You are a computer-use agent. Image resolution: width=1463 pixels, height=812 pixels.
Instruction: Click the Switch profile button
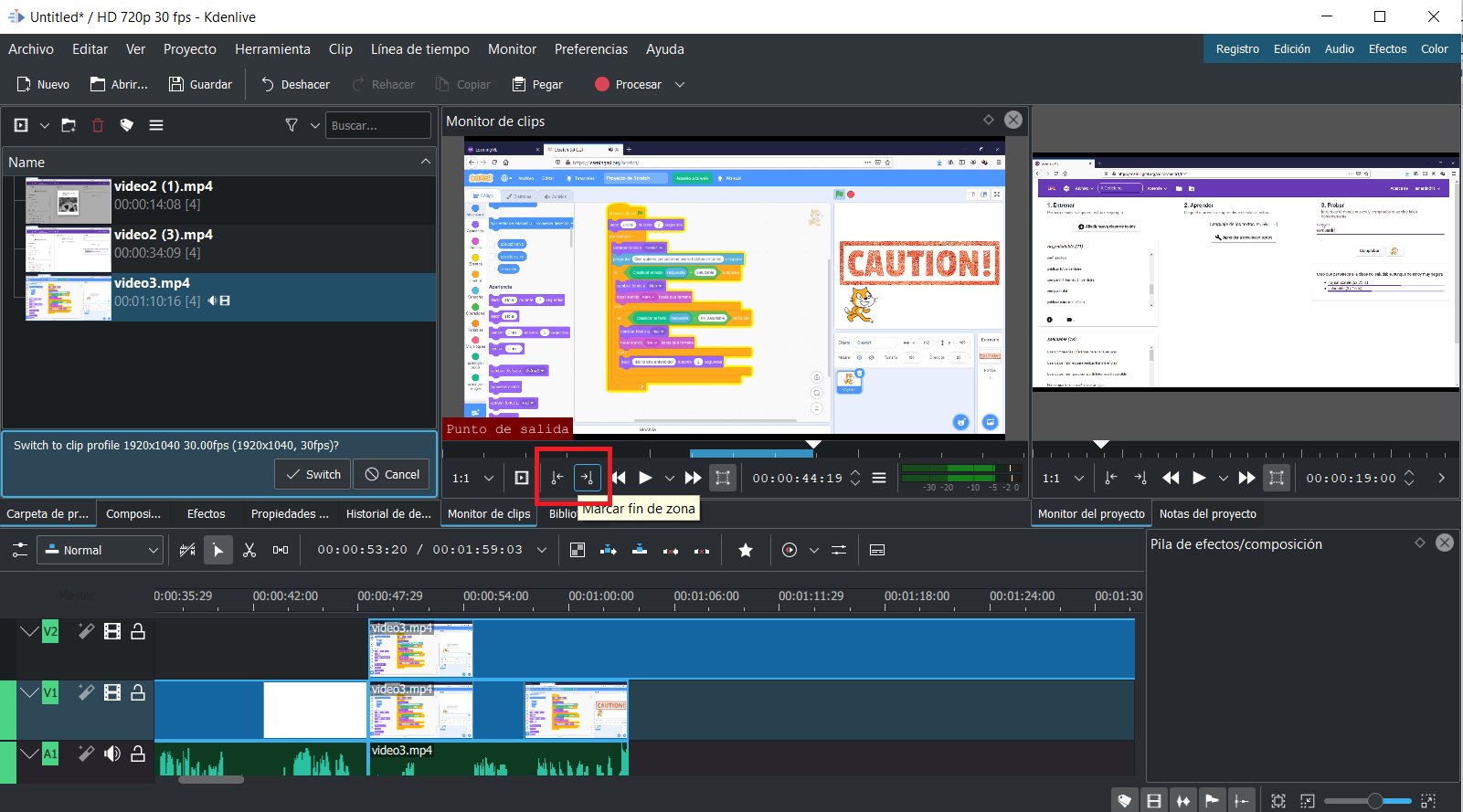pos(313,474)
